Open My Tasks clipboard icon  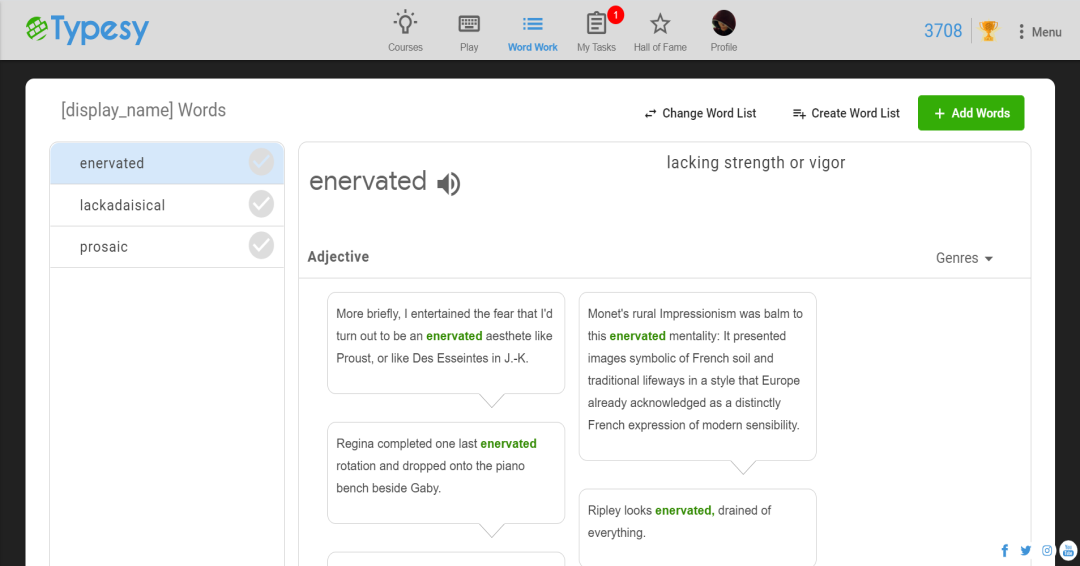(596, 23)
